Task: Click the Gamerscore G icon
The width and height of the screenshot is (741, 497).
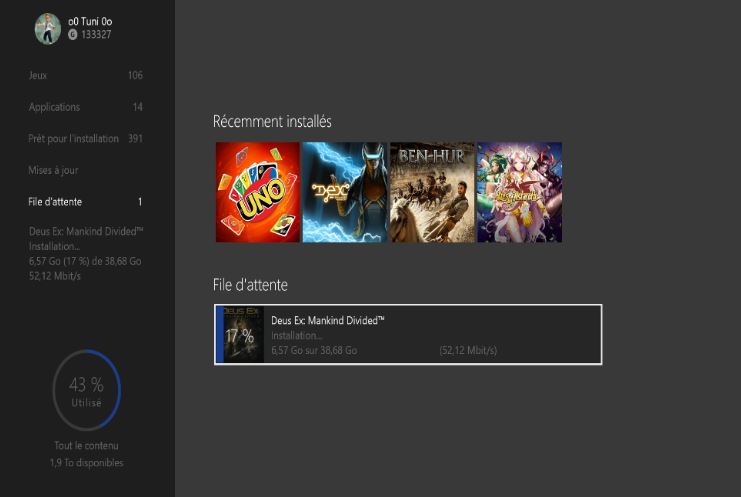Action: click(72, 34)
